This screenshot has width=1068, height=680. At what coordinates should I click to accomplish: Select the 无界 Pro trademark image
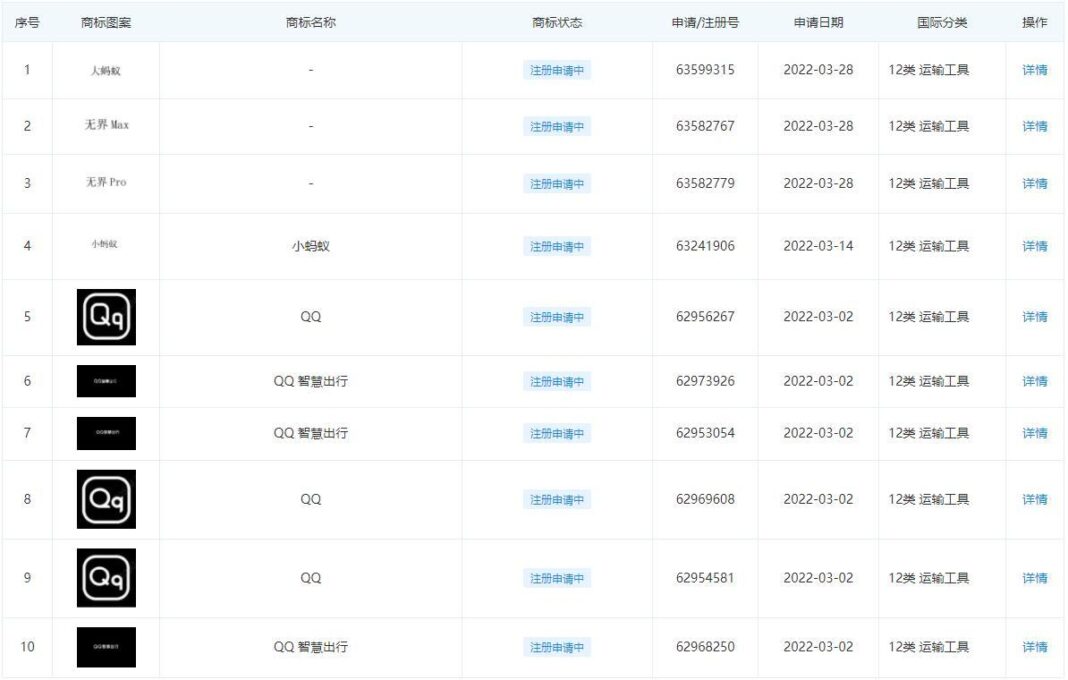click(106, 183)
